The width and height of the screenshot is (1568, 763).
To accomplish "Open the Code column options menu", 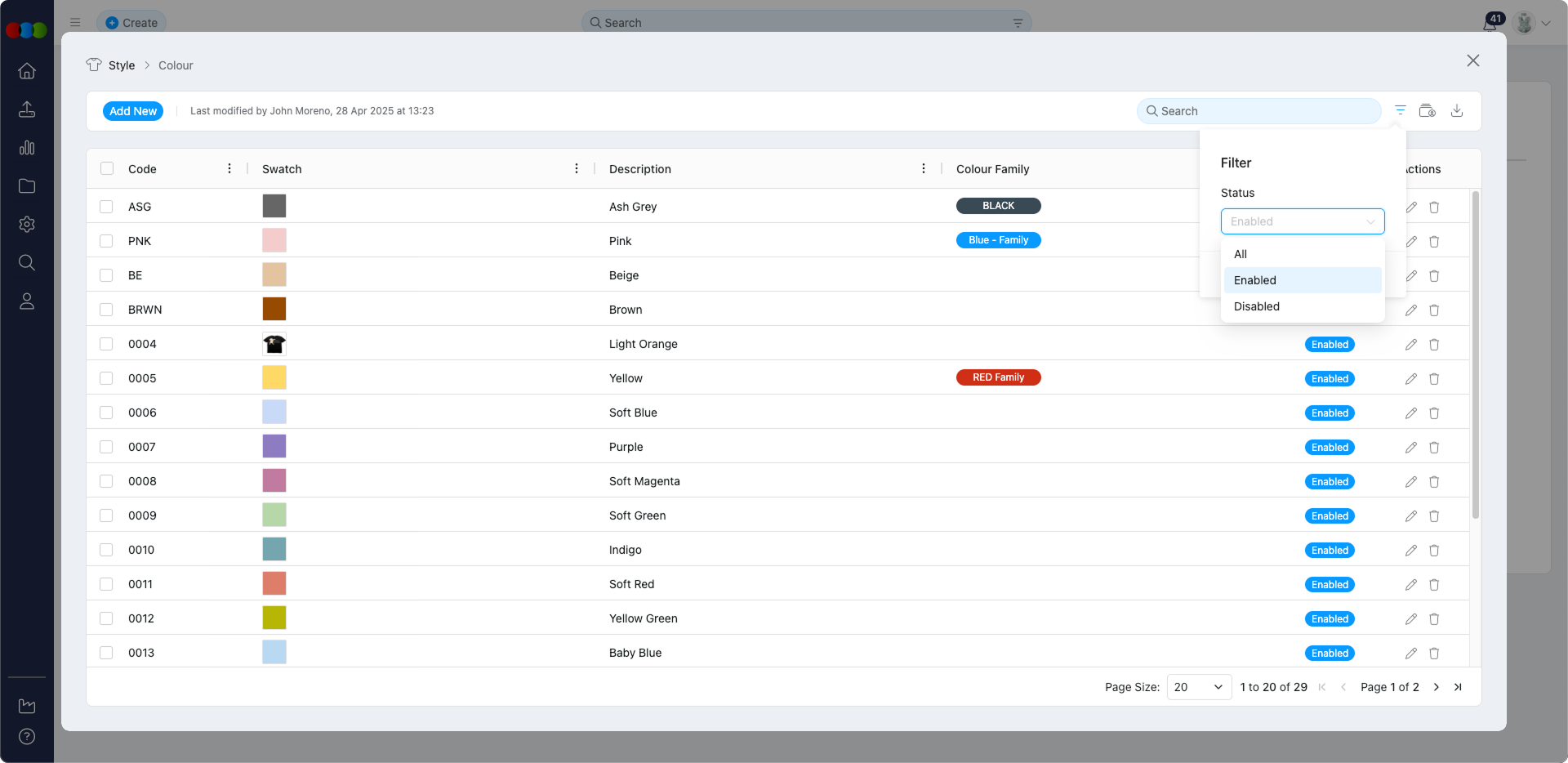I will tap(229, 168).
